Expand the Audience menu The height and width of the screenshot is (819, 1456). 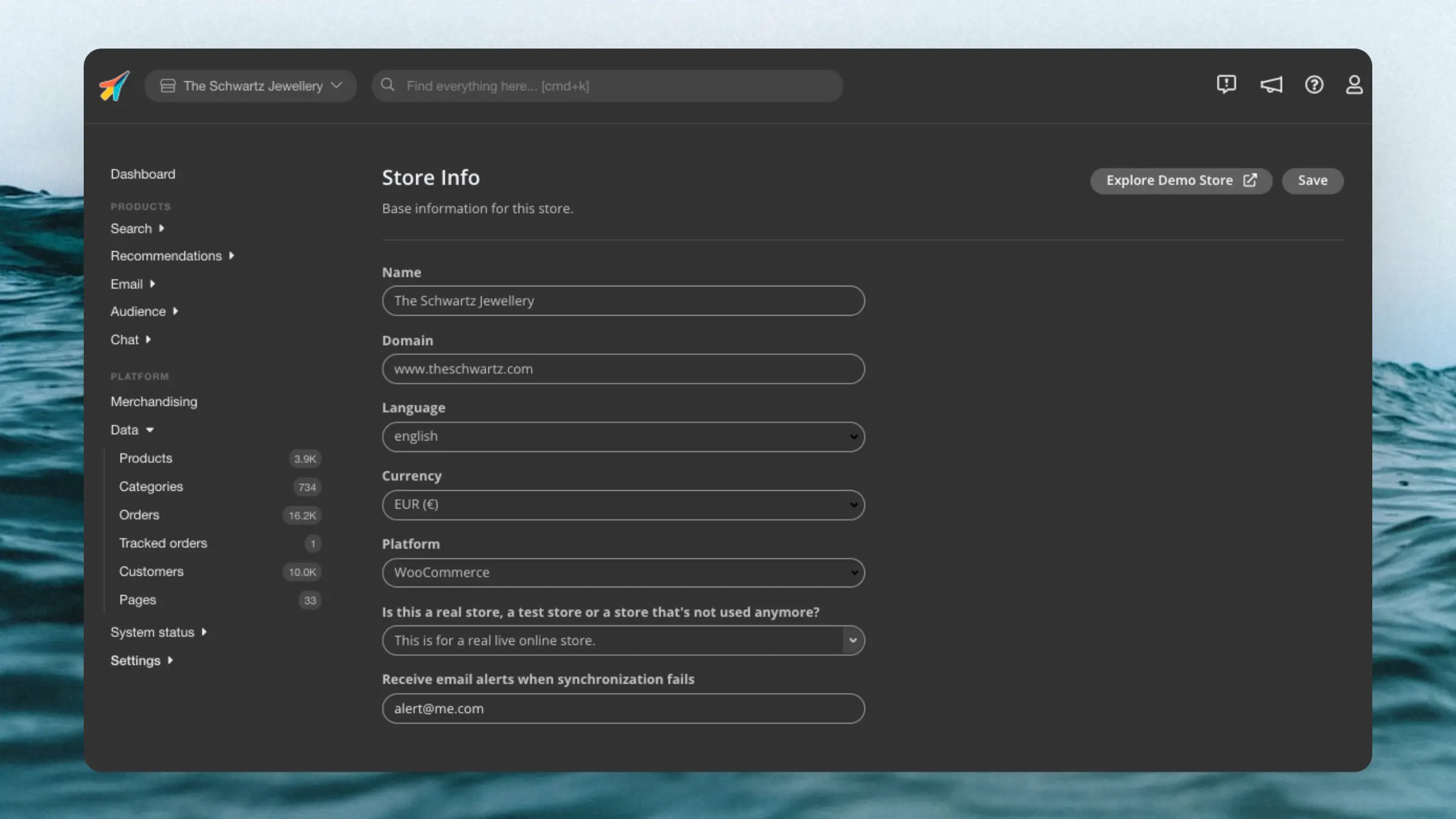point(144,311)
